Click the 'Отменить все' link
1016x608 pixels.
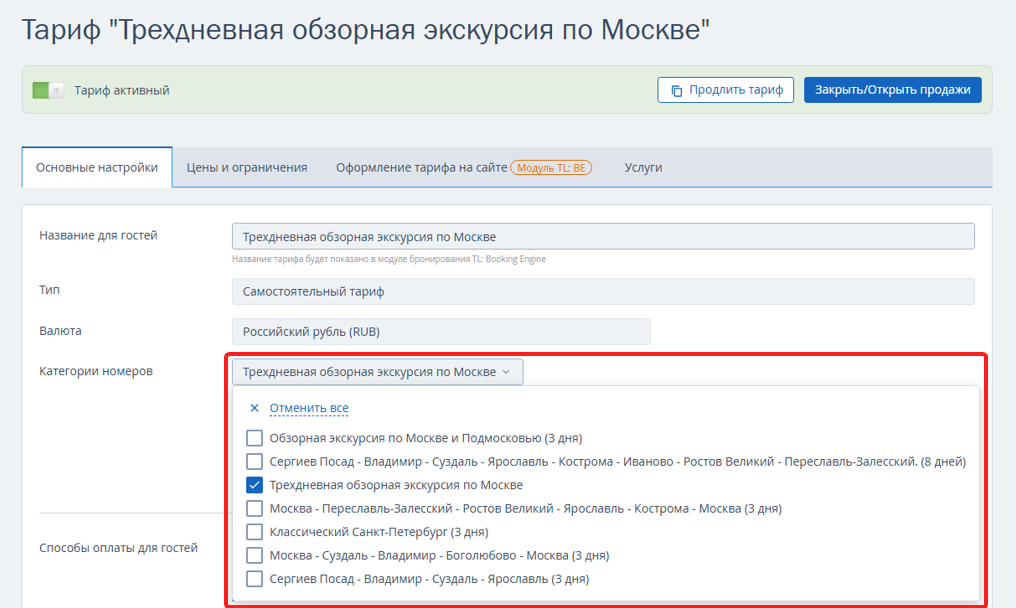click(309, 408)
